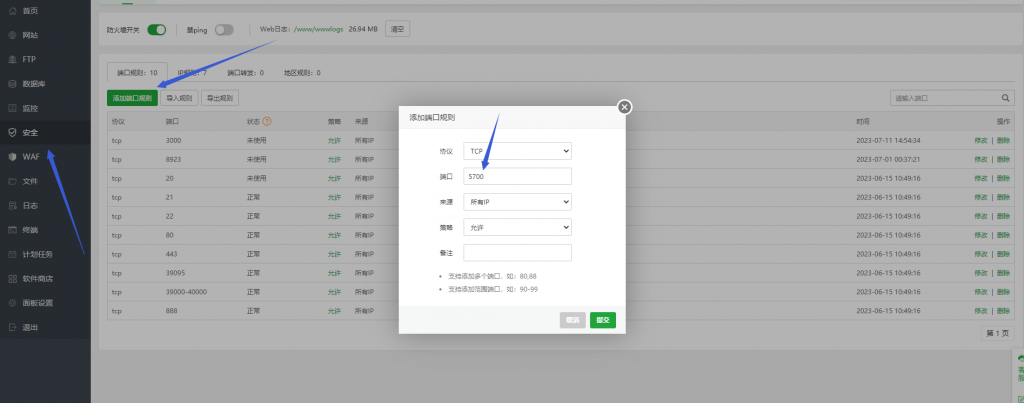The image size is (1024, 403).
Task: Select the WAF icon in sidebar
Action: click(x=12, y=156)
